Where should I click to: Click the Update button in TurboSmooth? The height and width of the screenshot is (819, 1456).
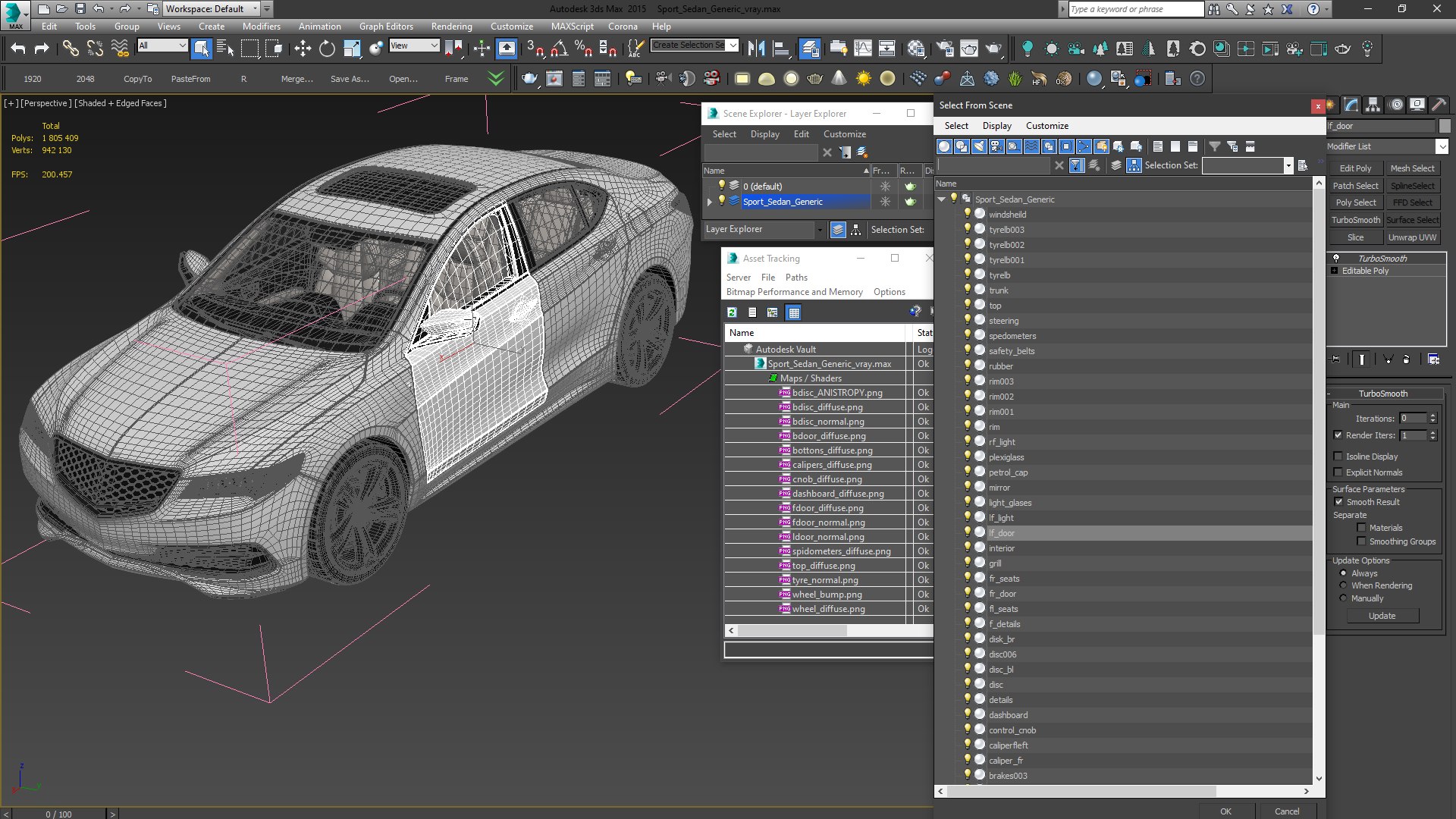[1382, 616]
